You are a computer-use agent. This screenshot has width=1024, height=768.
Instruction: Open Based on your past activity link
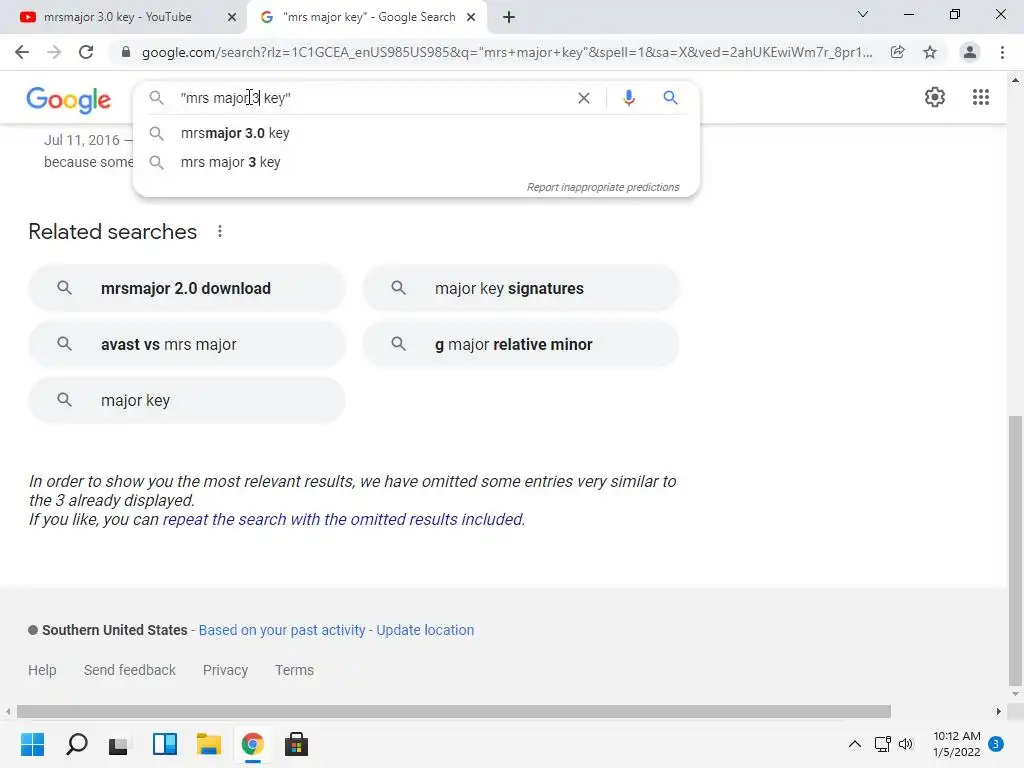click(281, 630)
